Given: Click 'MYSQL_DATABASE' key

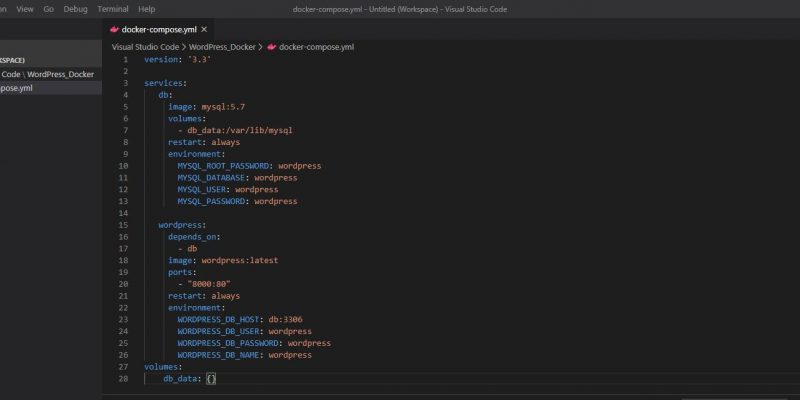Looking at the screenshot, I should coord(211,178).
